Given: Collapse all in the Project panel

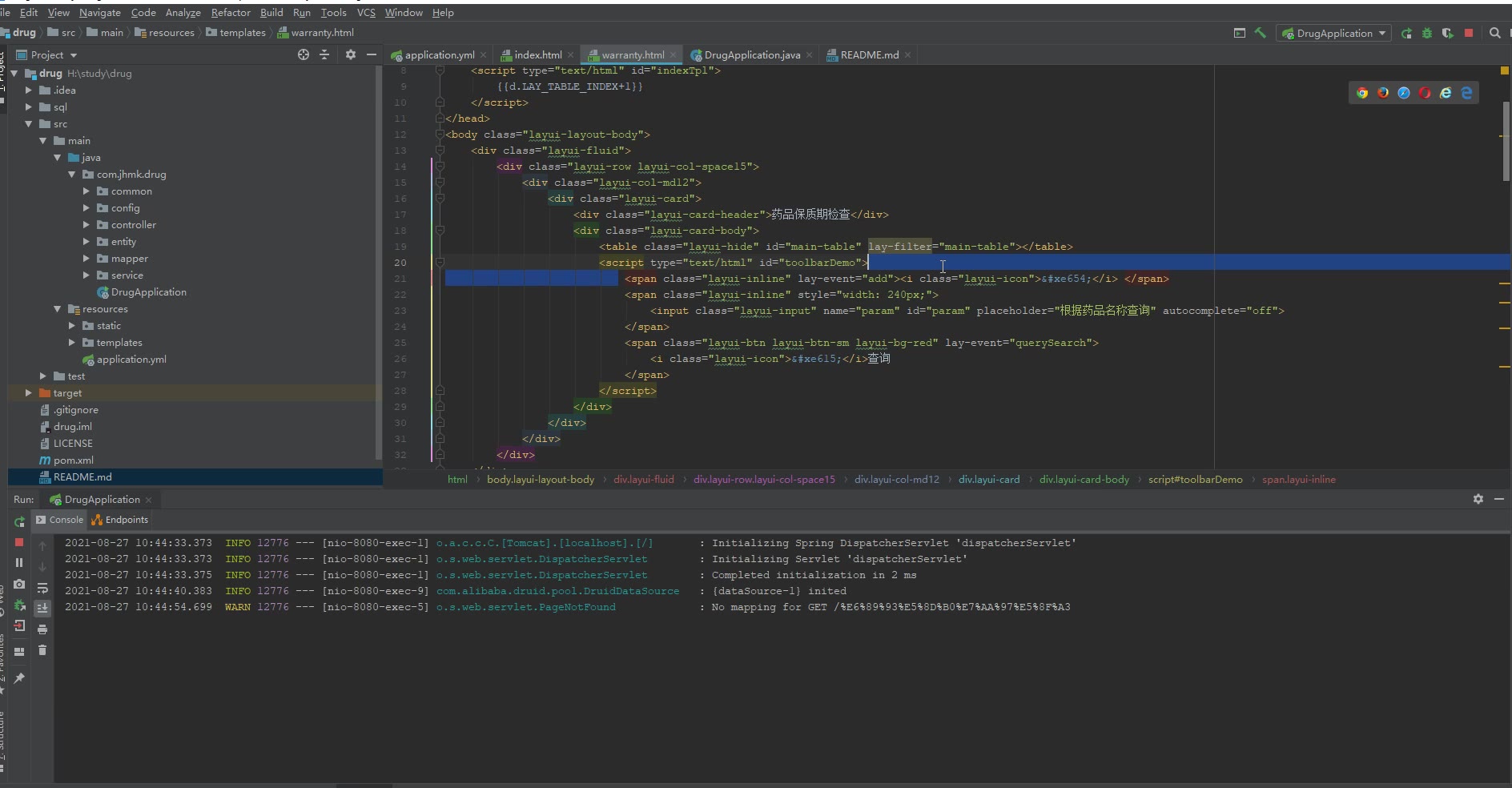Looking at the screenshot, I should [x=324, y=54].
